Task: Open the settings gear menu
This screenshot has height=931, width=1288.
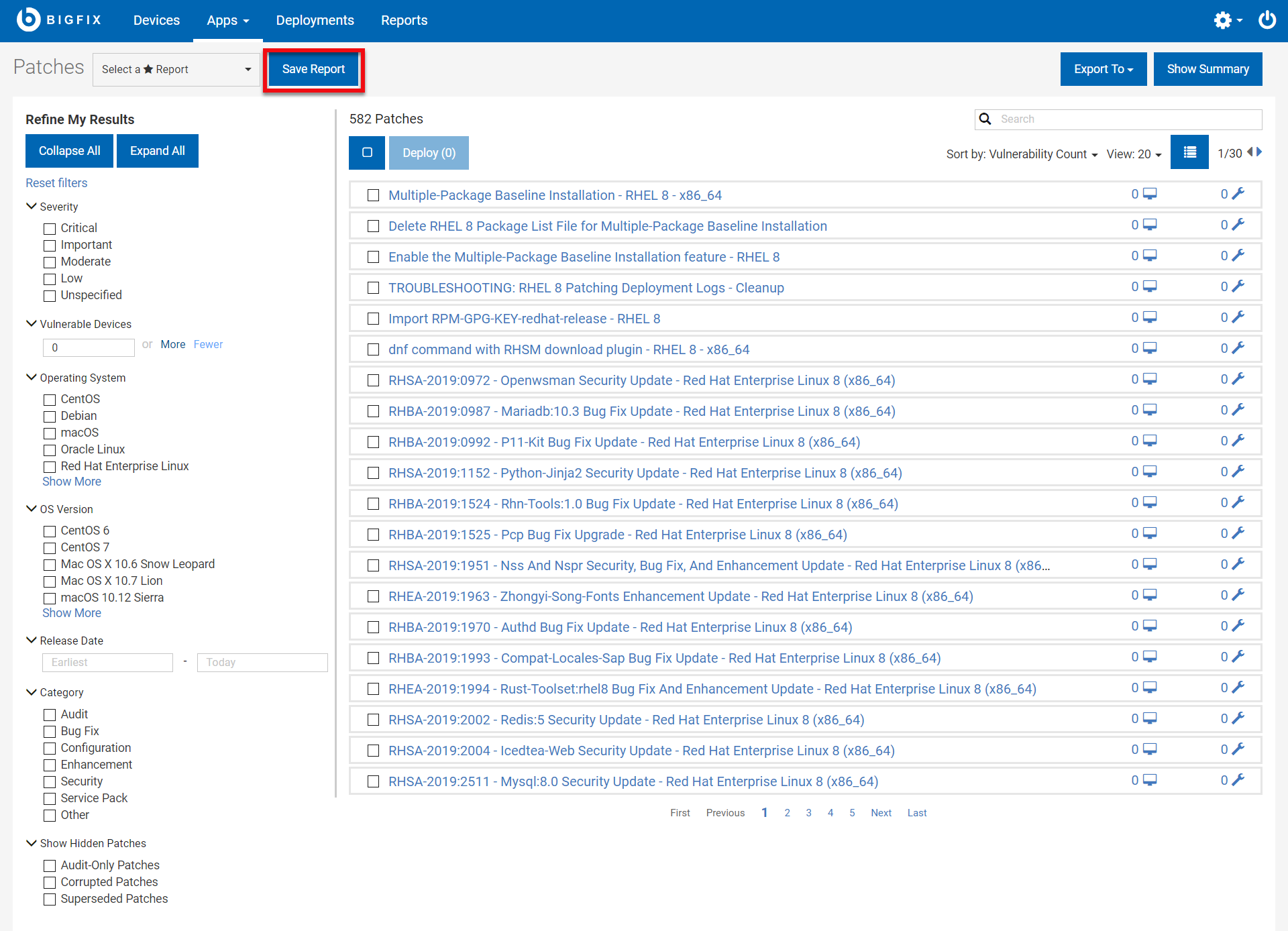Action: pyautogui.click(x=1223, y=20)
